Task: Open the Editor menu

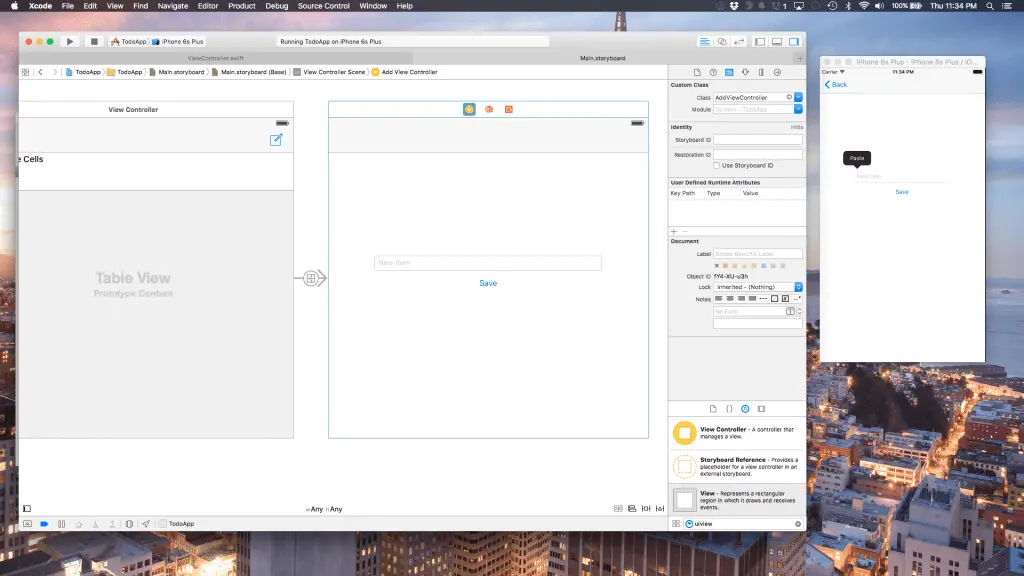Action: point(208,6)
